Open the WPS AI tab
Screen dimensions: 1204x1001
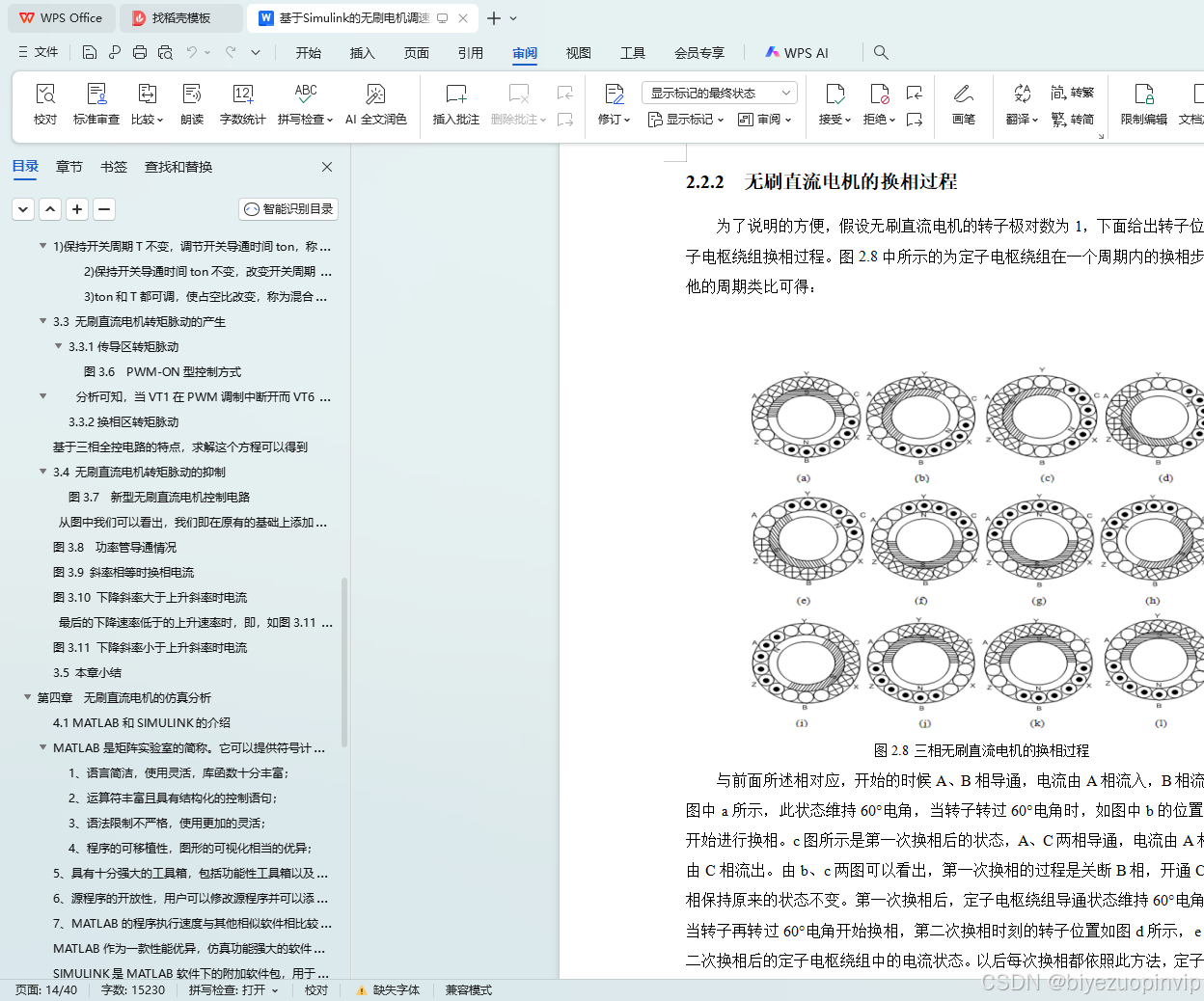tap(797, 53)
